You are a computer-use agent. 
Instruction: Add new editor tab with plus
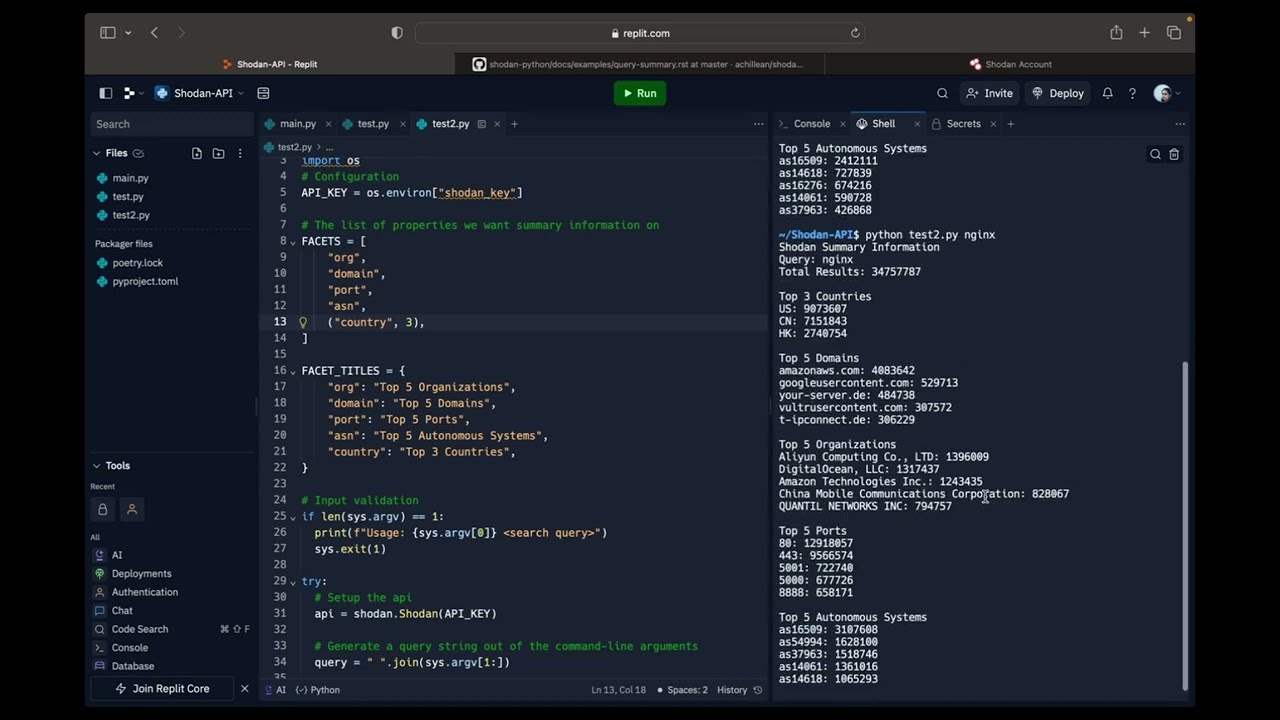pyautogui.click(x=514, y=124)
